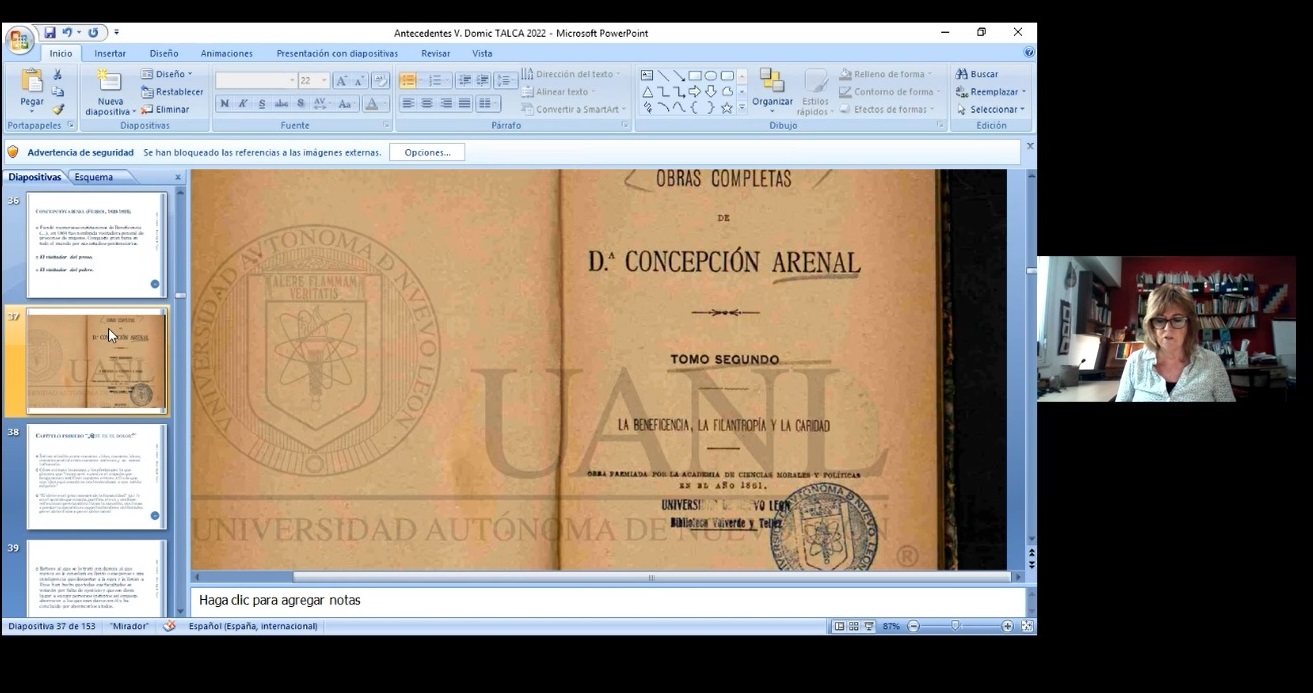The image size is (1313, 693).
Task: Click Restablecer slide button
Action: [172, 92]
